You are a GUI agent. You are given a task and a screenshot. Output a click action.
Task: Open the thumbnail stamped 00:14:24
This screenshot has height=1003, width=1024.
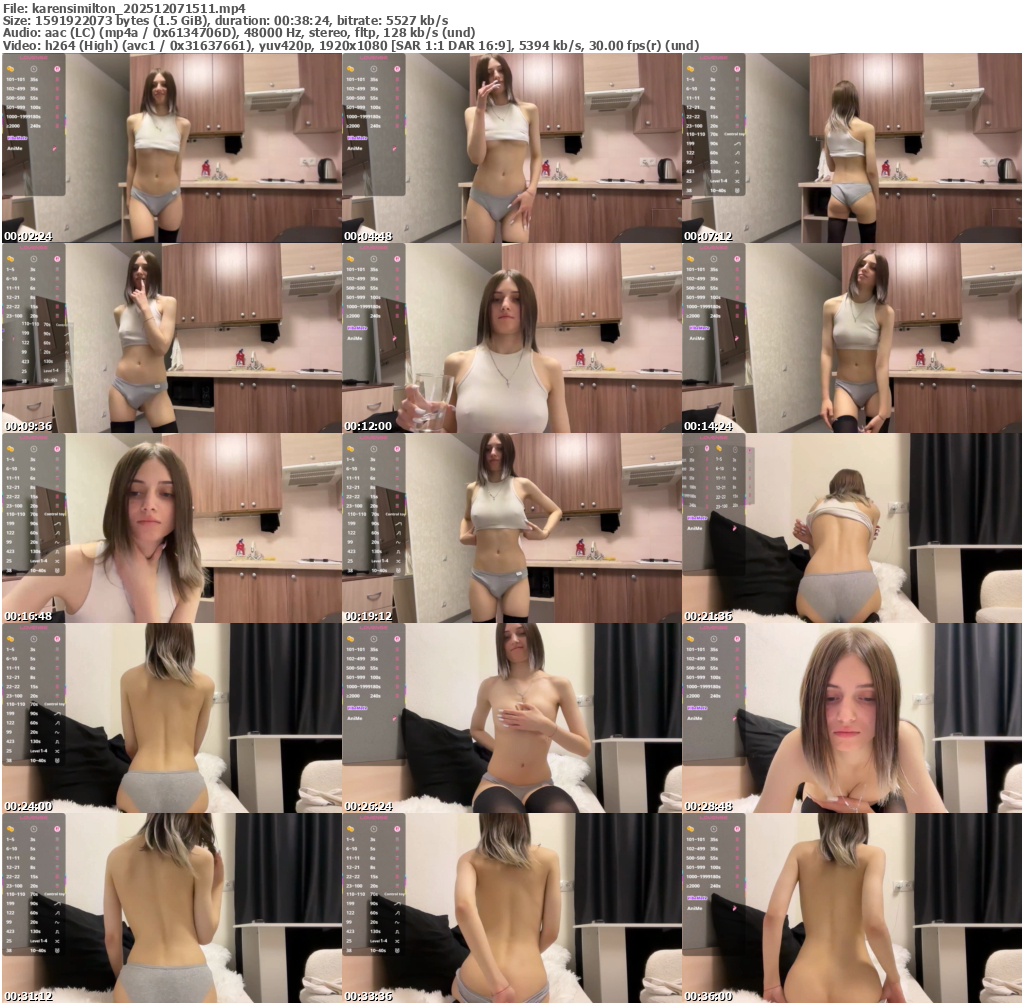[852, 338]
